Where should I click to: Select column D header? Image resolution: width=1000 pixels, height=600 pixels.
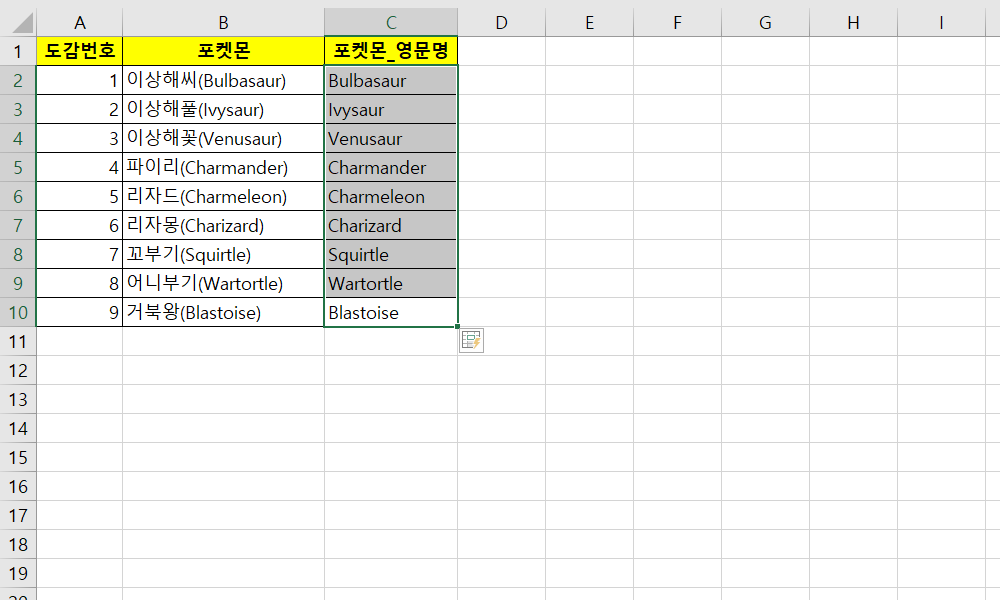click(501, 23)
